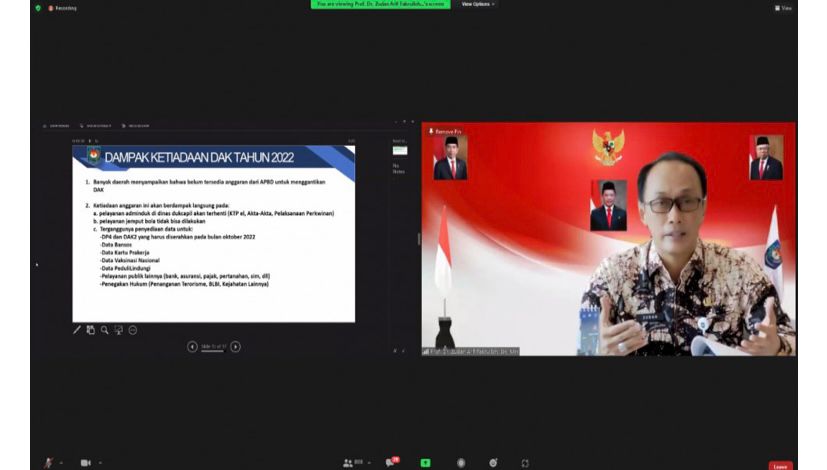Click the video camera icon
This screenshot has width=827, height=470.
[85, 463]
